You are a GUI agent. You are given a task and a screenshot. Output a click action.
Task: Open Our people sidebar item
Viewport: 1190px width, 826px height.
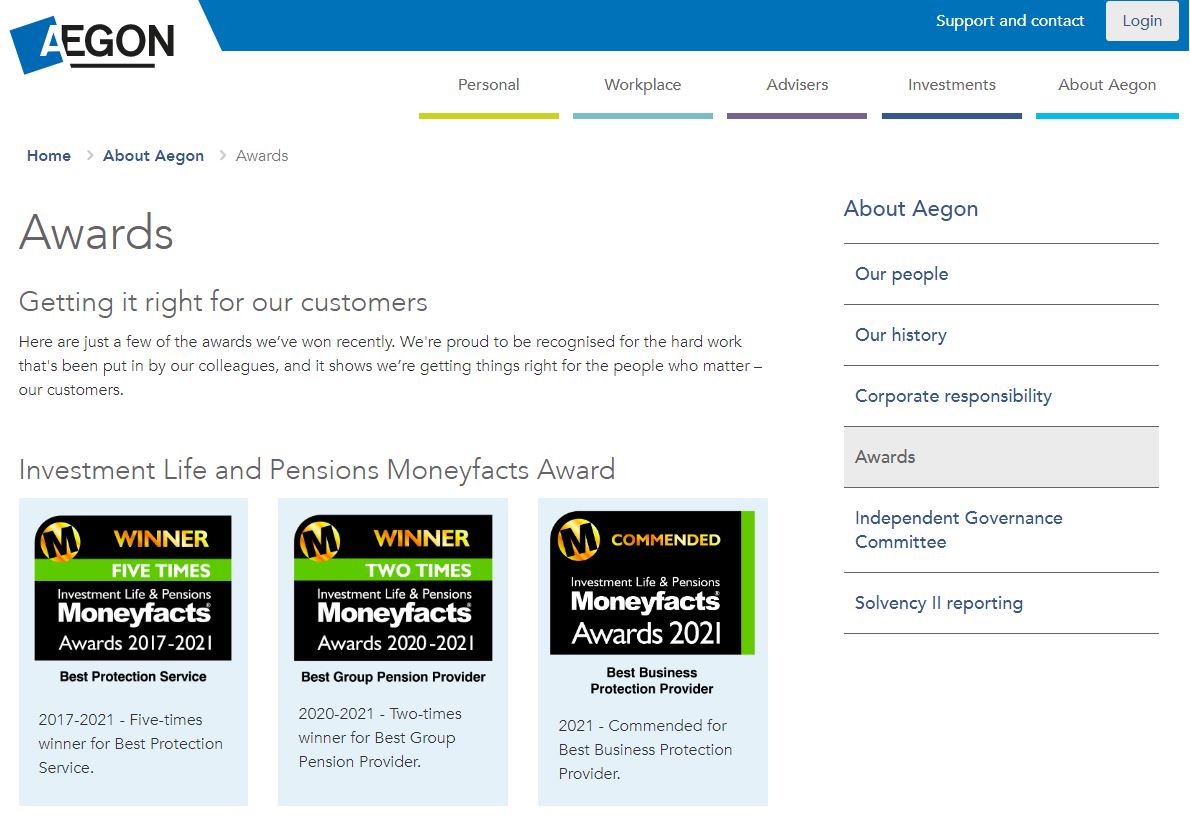1001,274
